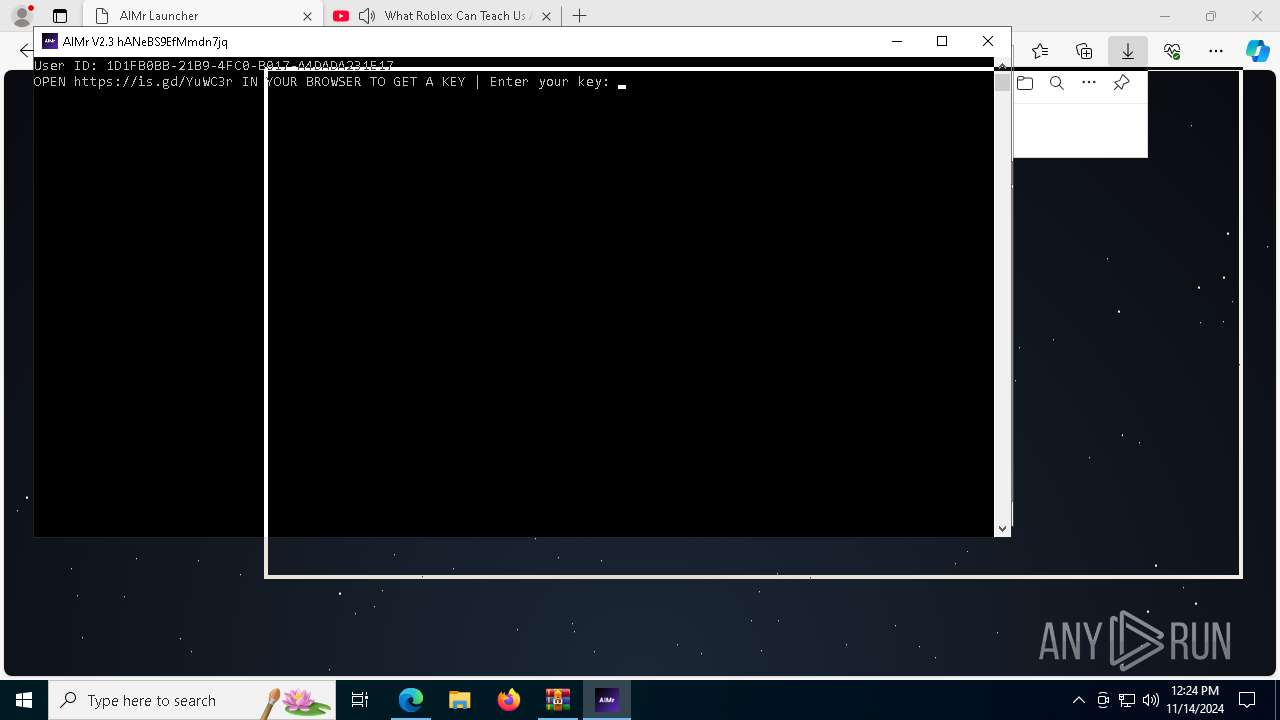The height and width of the screenshot is (720, 1280).
Task: Open downloads folder icon in downloads panel
Action: (x=1025, y=83)
